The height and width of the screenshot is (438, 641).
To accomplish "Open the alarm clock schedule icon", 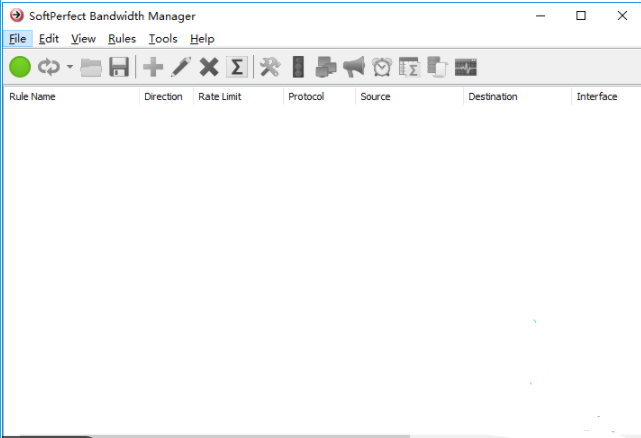I will (382, 67).
